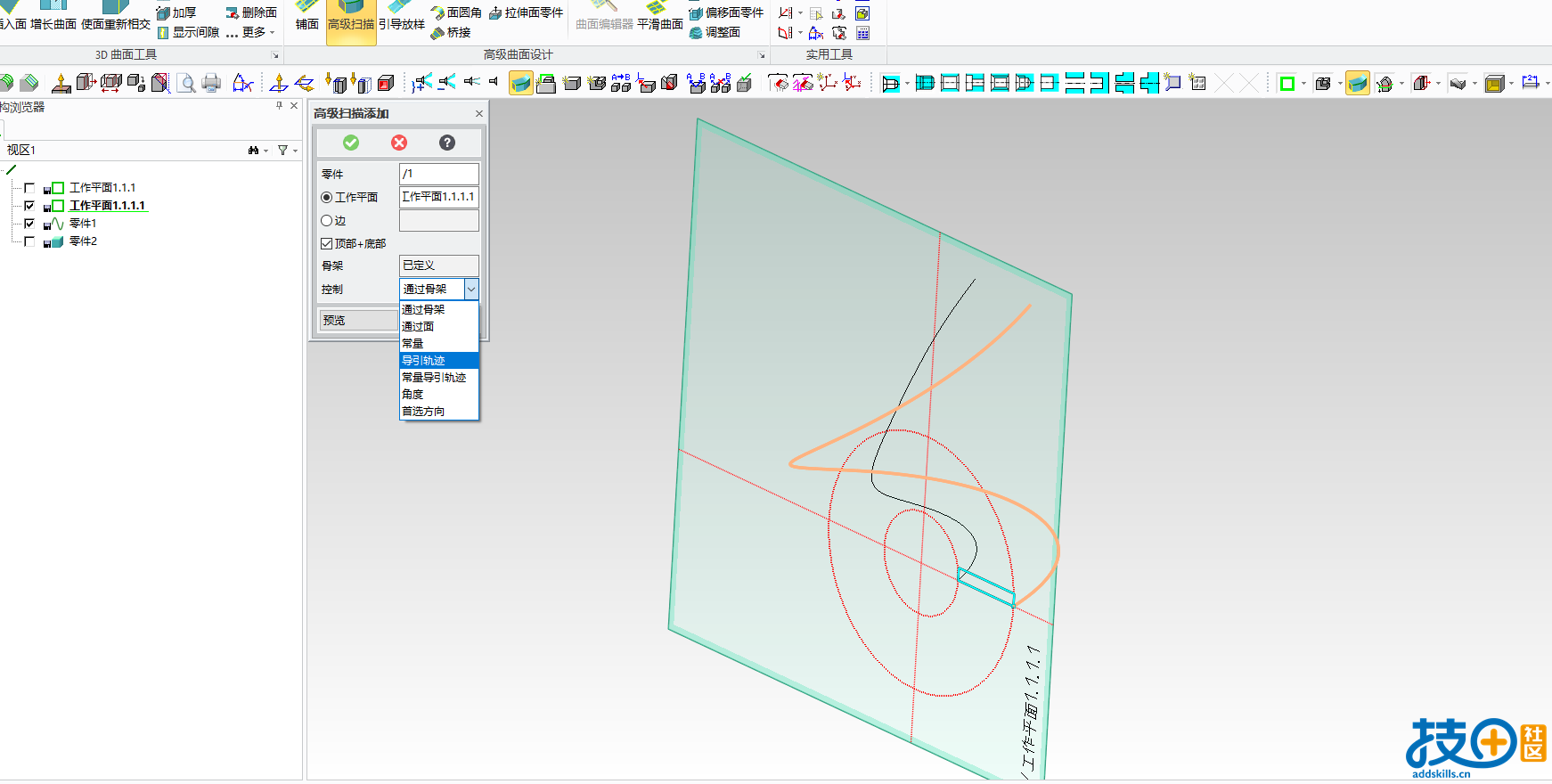This screenshot has height=784, width=1552.
Task: Click the magnifier print preview icon
Action: pyautogui.click(x=186, y=84)
